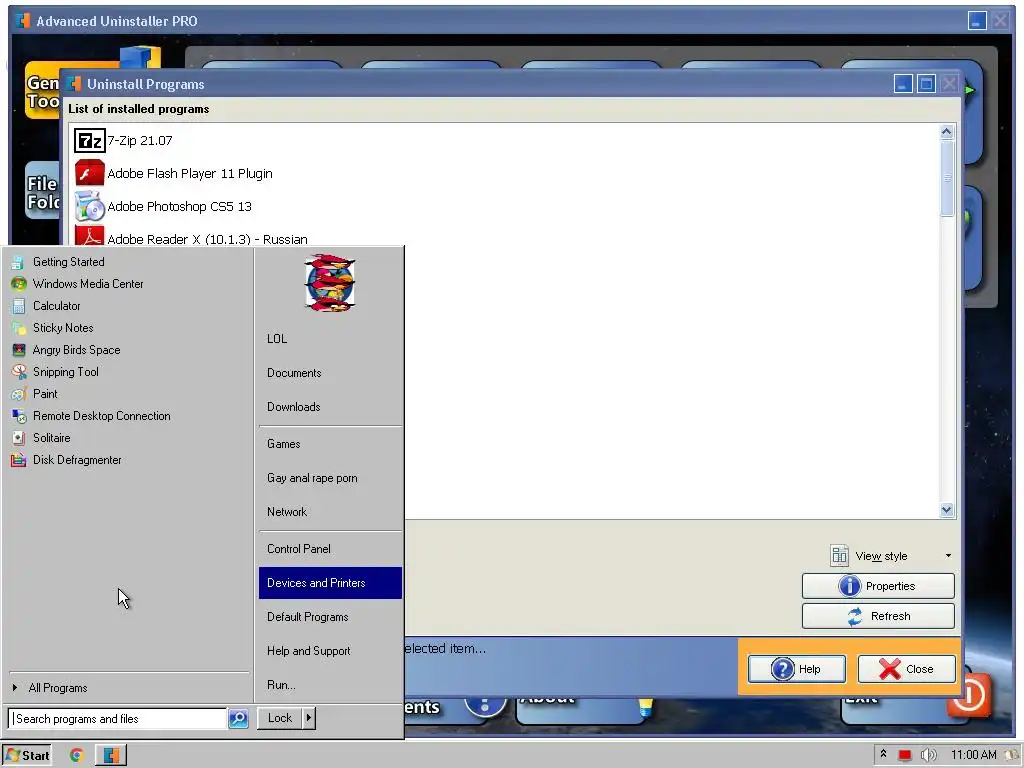The width and height of the screenshot is (1024, 768).
Task: Click the red tray icon
Action: coord(904,756)
